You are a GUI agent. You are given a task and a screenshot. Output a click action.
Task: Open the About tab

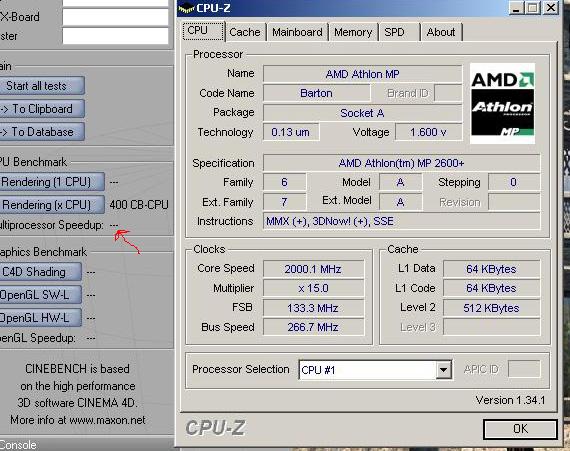pos(441,32)
